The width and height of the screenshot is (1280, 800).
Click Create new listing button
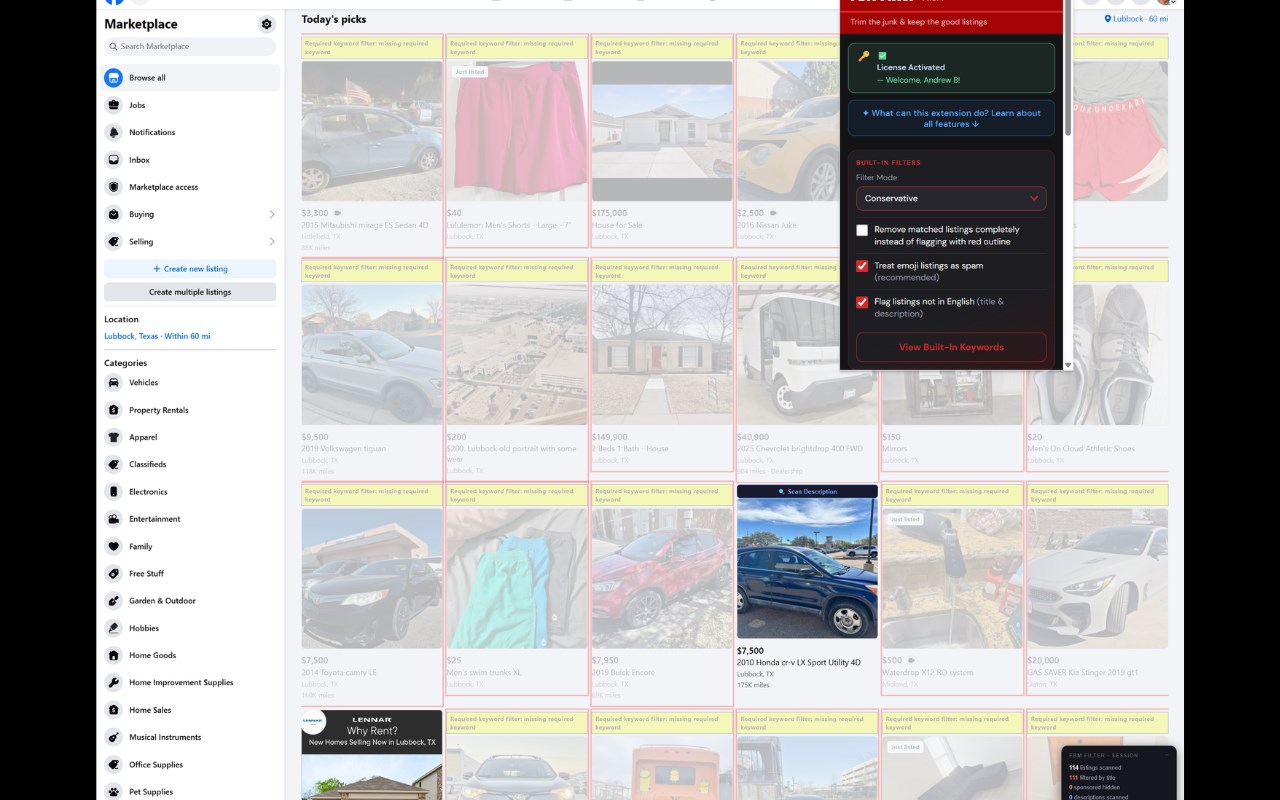pyautogui.click(x=190, y=269)
